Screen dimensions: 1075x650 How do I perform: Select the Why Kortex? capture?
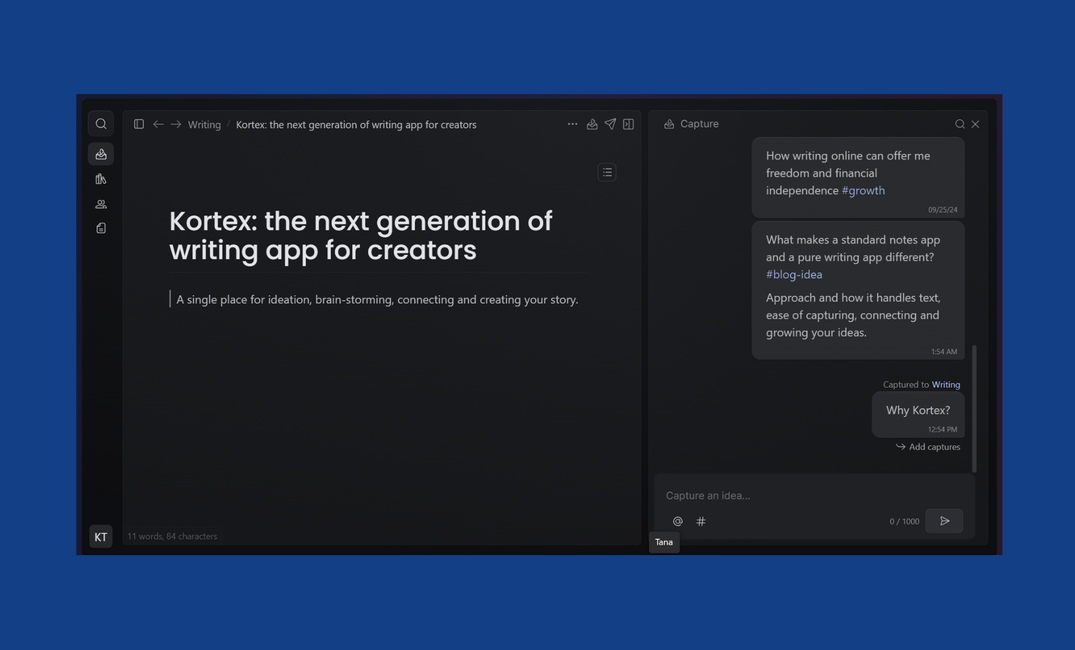coord(918,414)
